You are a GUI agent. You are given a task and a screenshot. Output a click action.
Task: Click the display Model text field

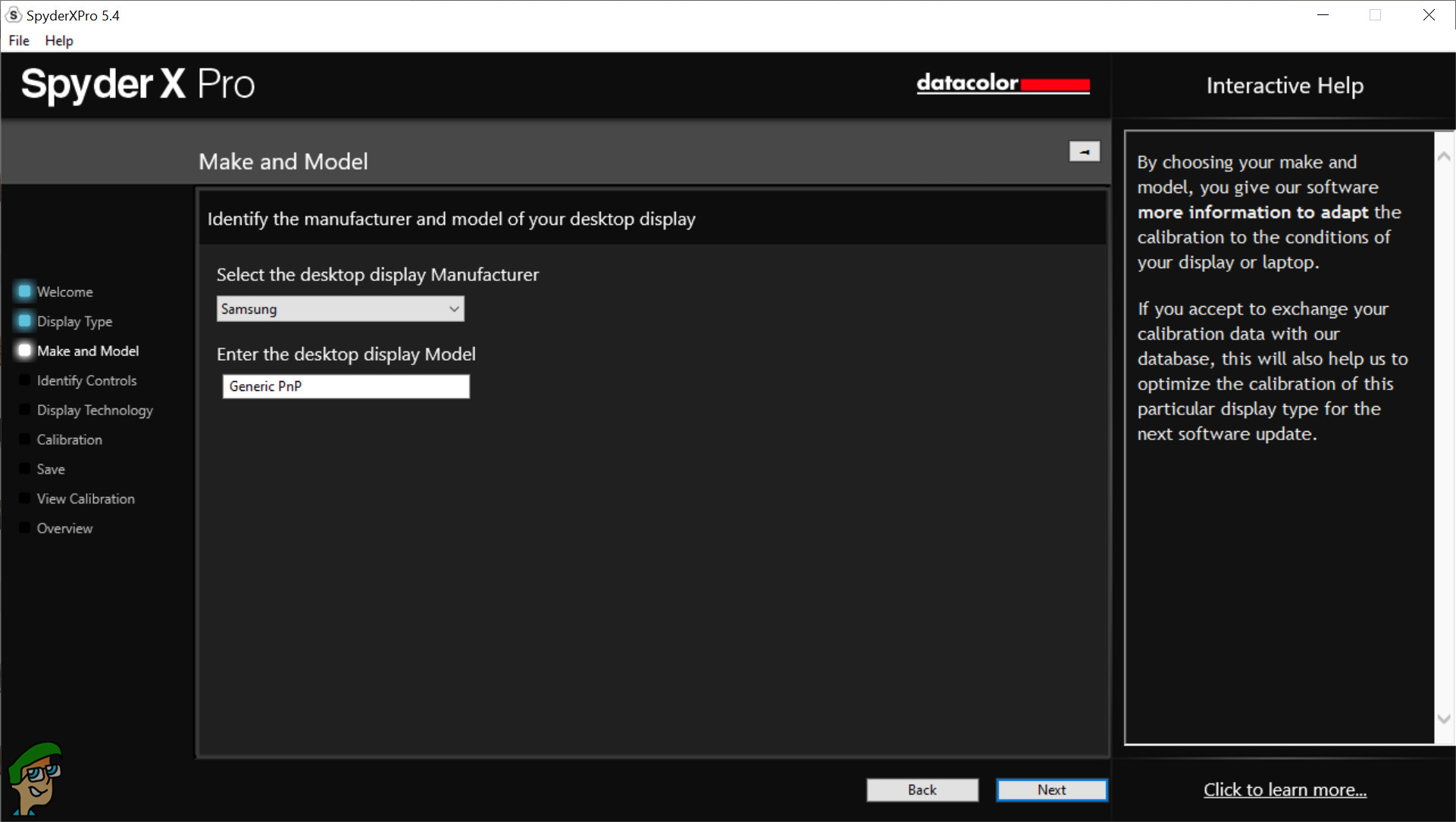[x=346, y=386]
